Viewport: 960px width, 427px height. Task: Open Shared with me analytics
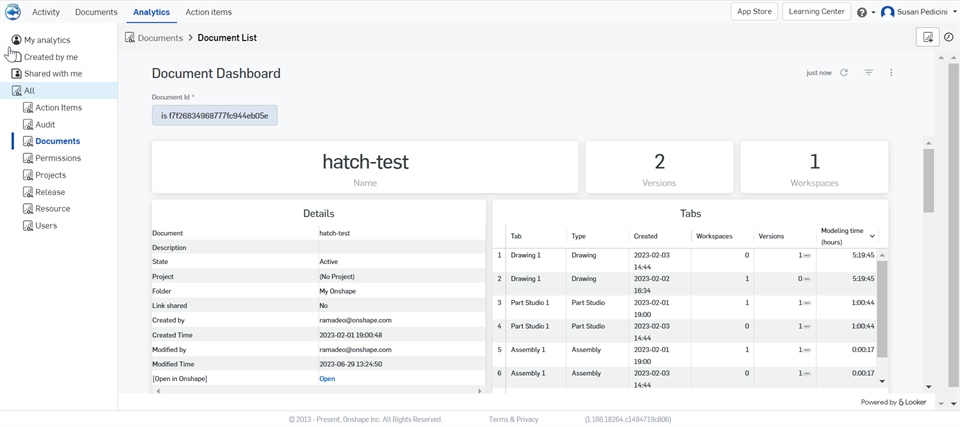53,74
